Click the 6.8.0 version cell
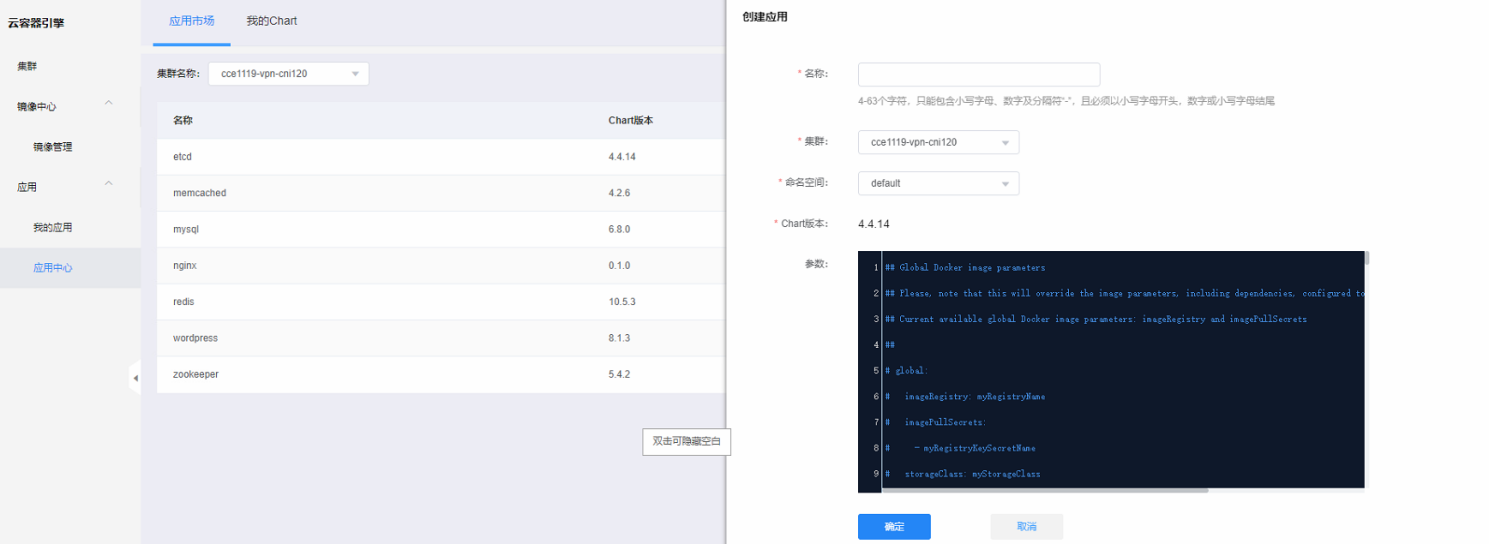1489x544 pixels. (x=619, y=229)
